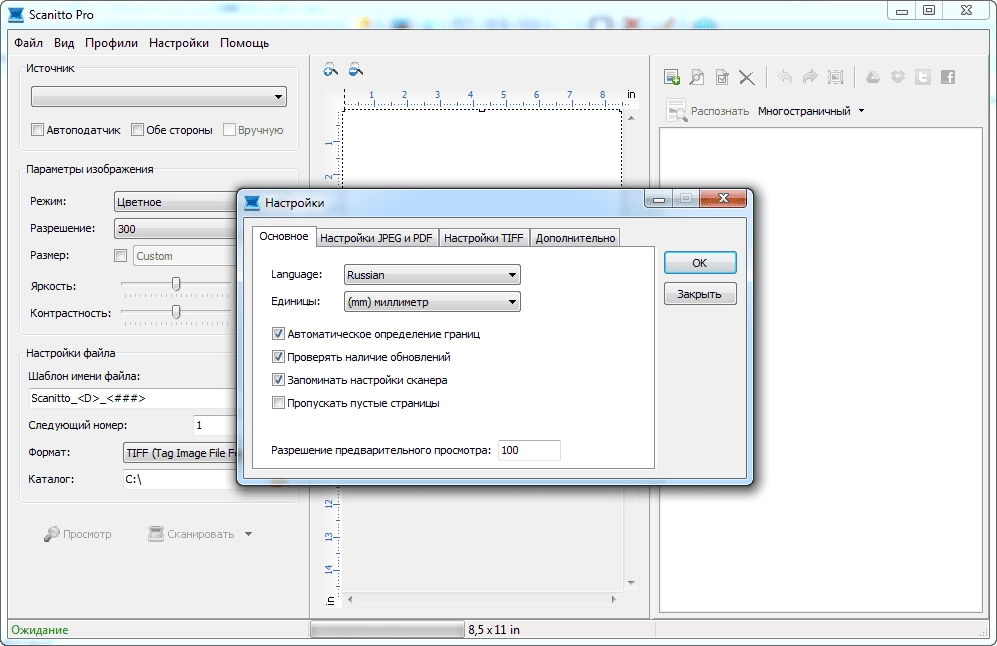The height and width of the screenshot is (646, 997).
Task: Click the Facebook share icon
Action: pyautogui.click(x=948, y=78)
